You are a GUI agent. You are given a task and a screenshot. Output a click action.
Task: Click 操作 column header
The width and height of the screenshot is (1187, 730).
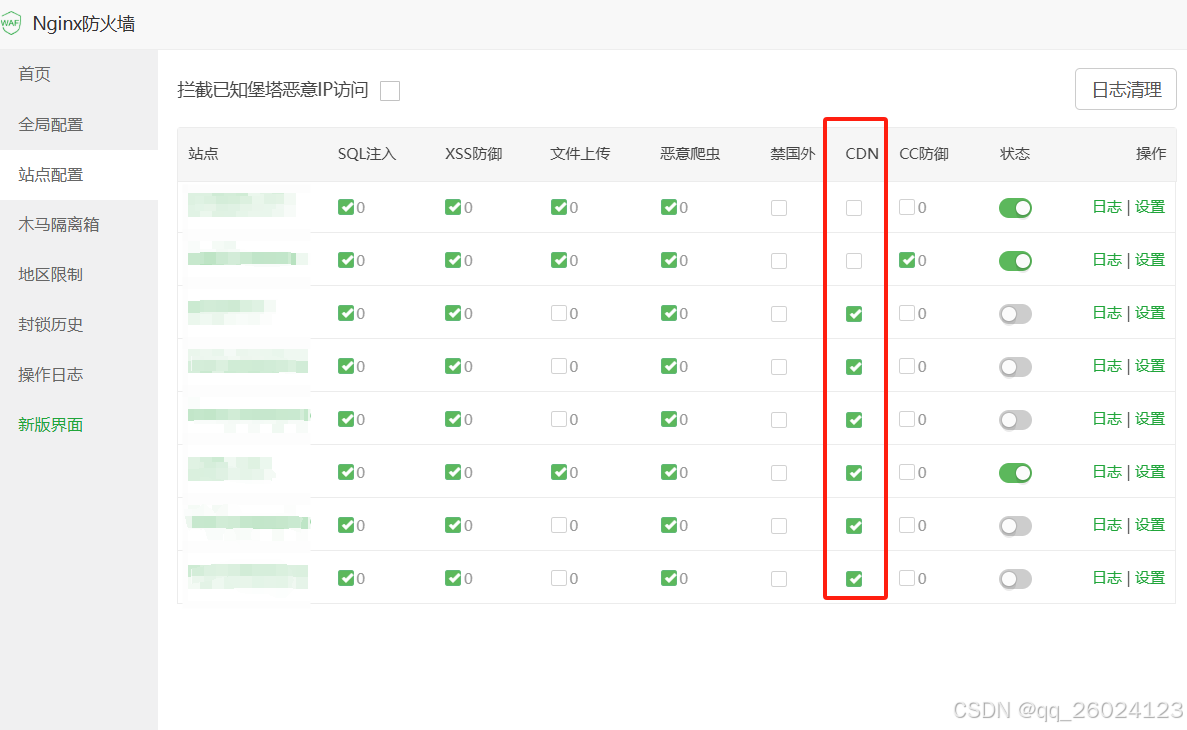pyautogui.click(x=1151, y=154)
